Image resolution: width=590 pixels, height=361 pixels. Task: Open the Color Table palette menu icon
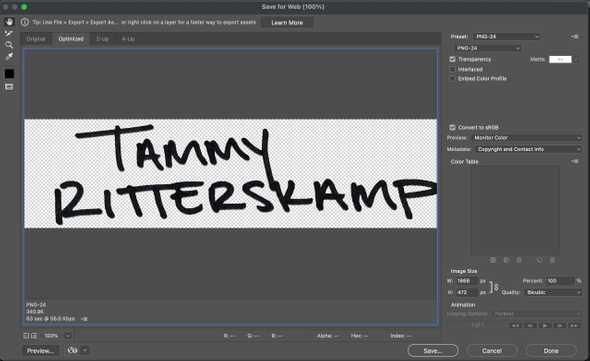click(574, 161)
